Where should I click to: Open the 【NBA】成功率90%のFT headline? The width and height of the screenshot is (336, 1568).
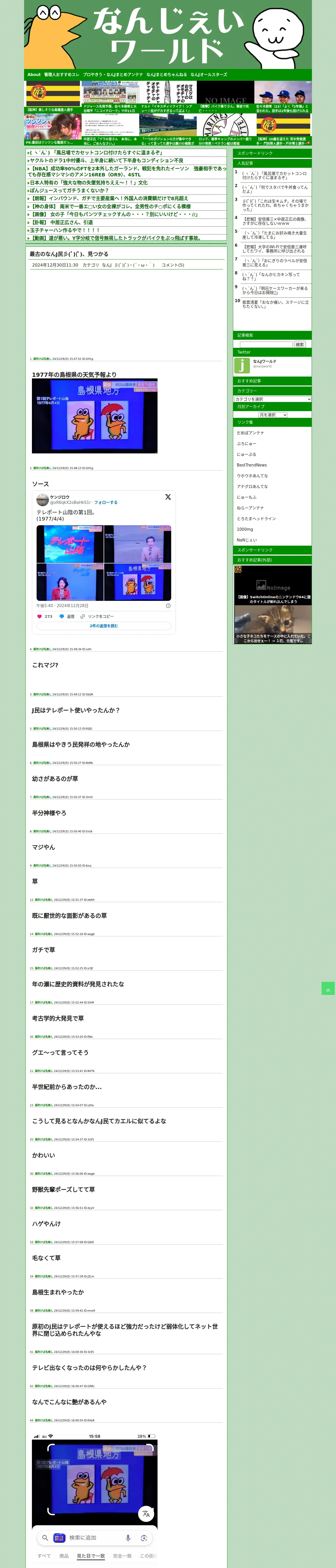coord(127,172)
